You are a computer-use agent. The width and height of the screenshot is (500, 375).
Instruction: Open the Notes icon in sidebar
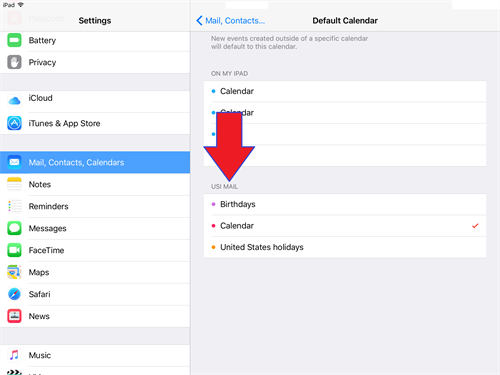coord(14,184)
